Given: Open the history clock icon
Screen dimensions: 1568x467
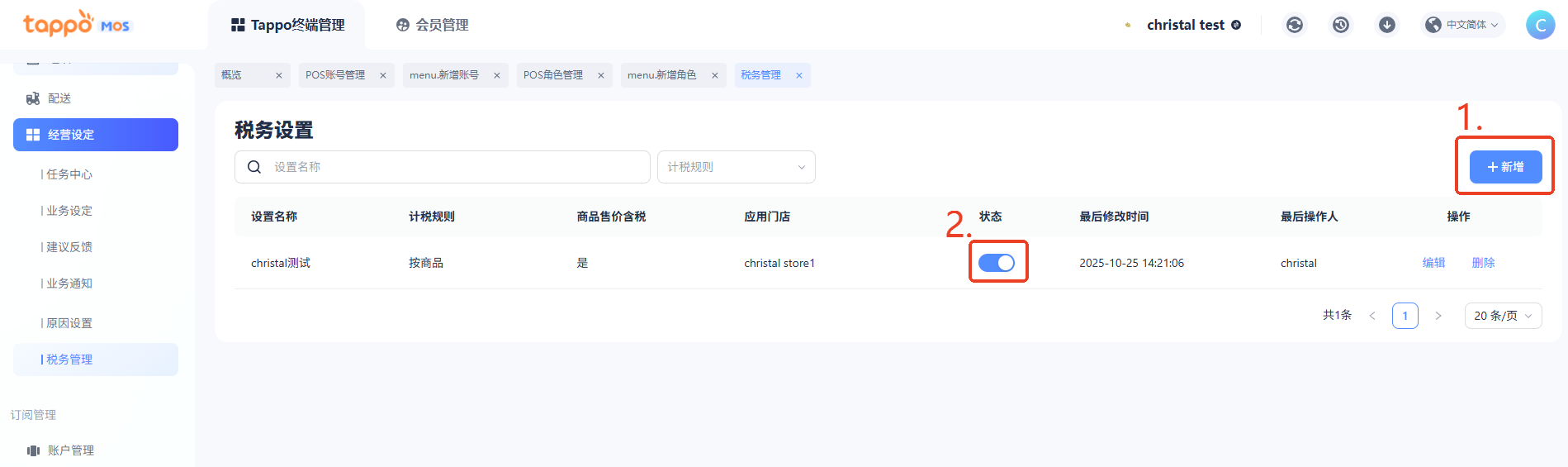Looking at the screenshot, I should (1340, 25).
